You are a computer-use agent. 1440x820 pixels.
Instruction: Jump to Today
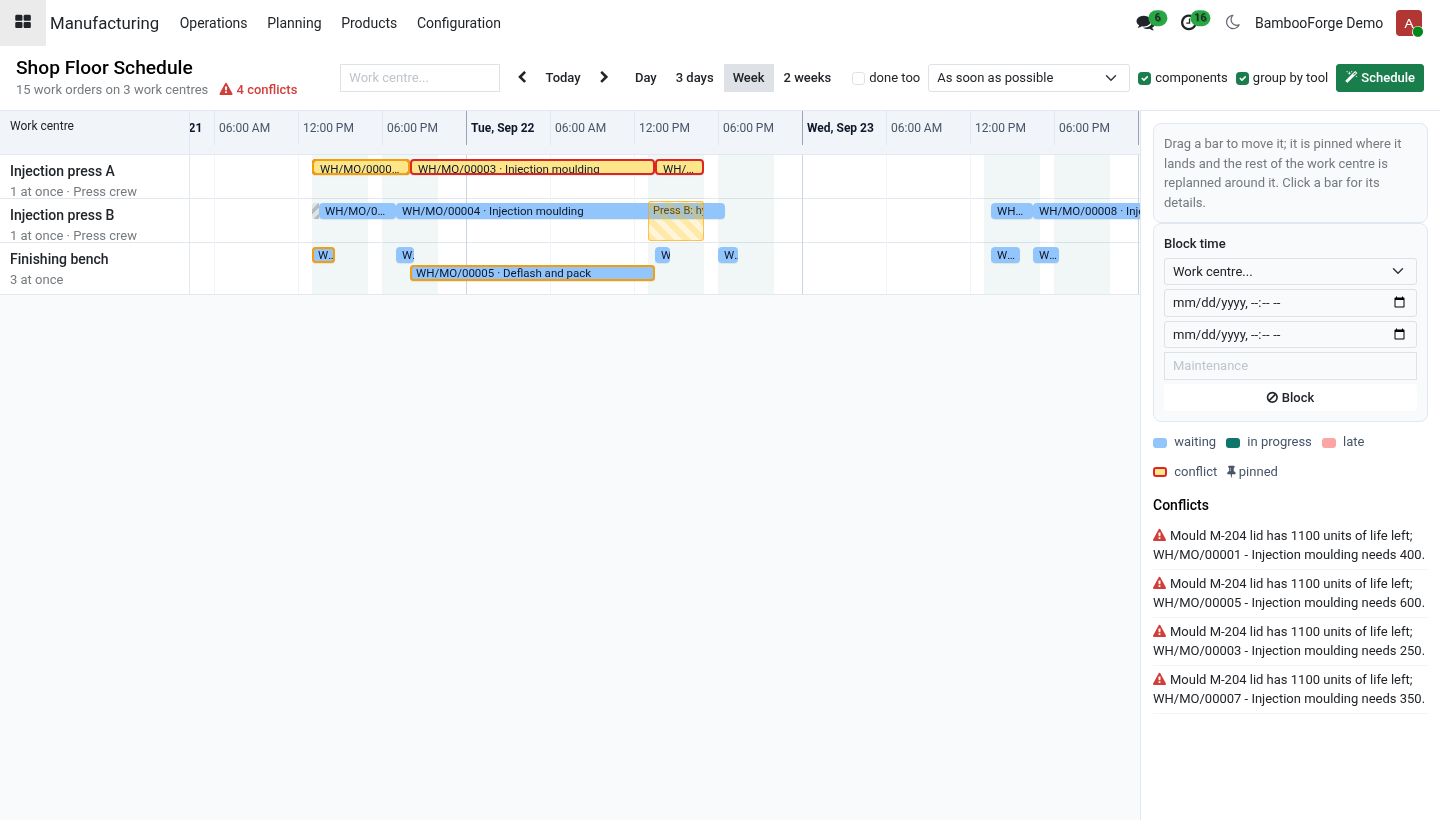[563, 78]
